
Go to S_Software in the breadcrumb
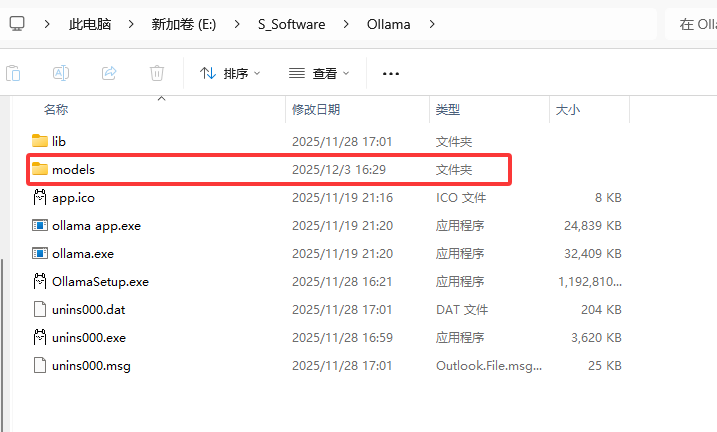291,24
